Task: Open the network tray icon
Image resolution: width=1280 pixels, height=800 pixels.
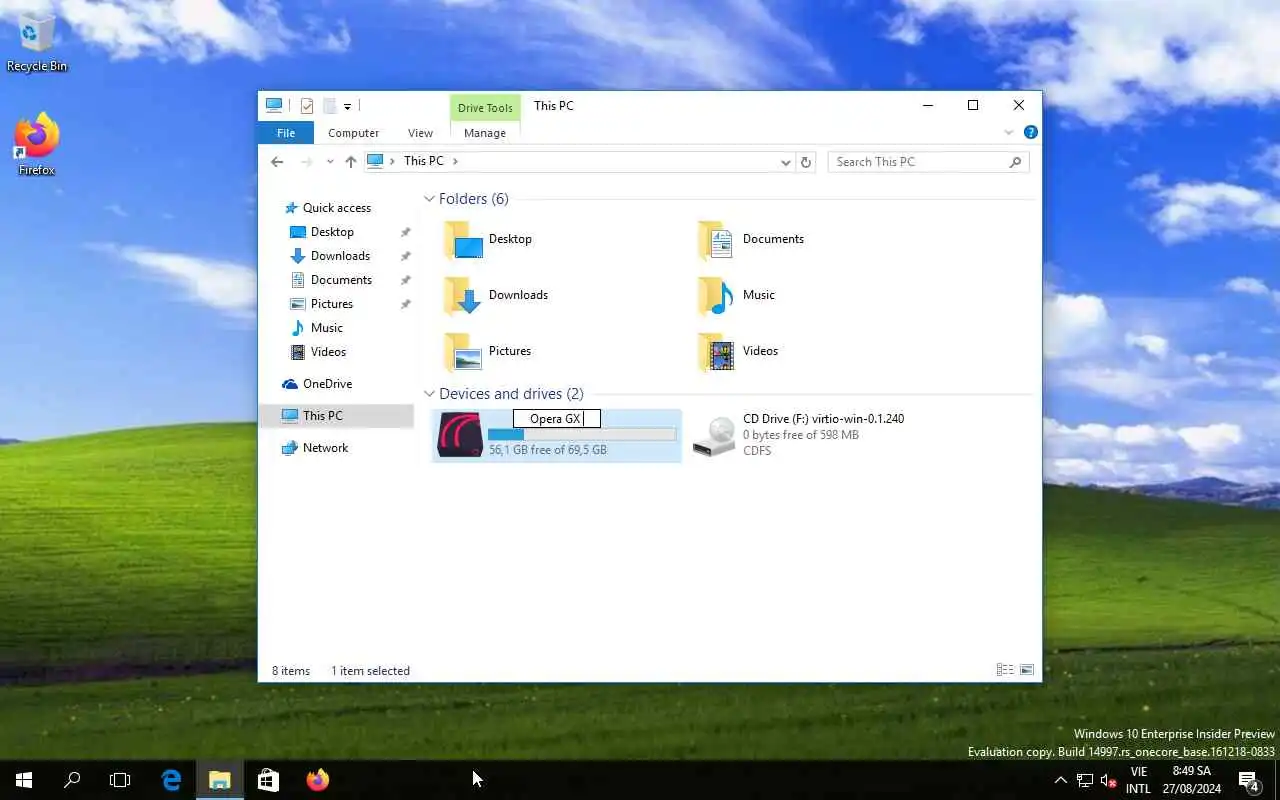Action: tap(1084, 780)
